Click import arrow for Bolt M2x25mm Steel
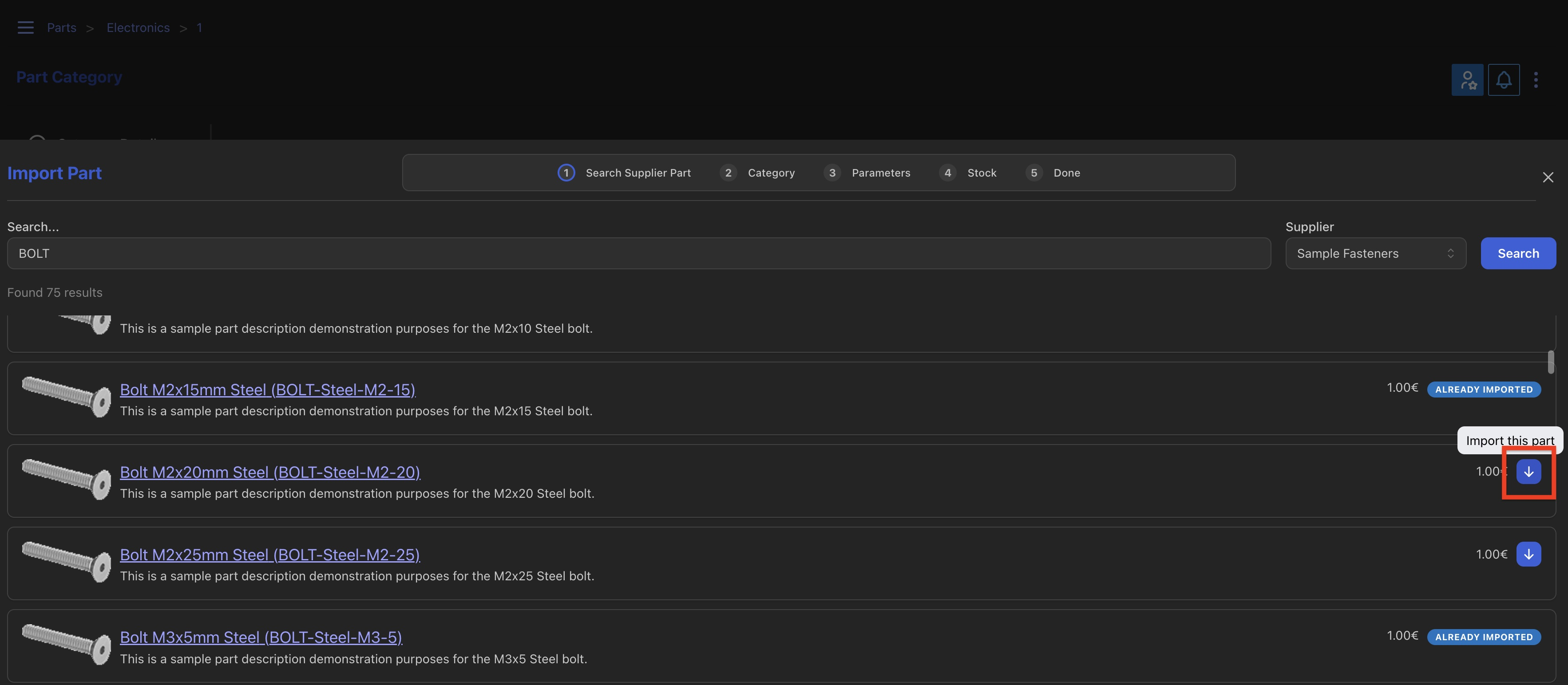 tap(1528, 554)
